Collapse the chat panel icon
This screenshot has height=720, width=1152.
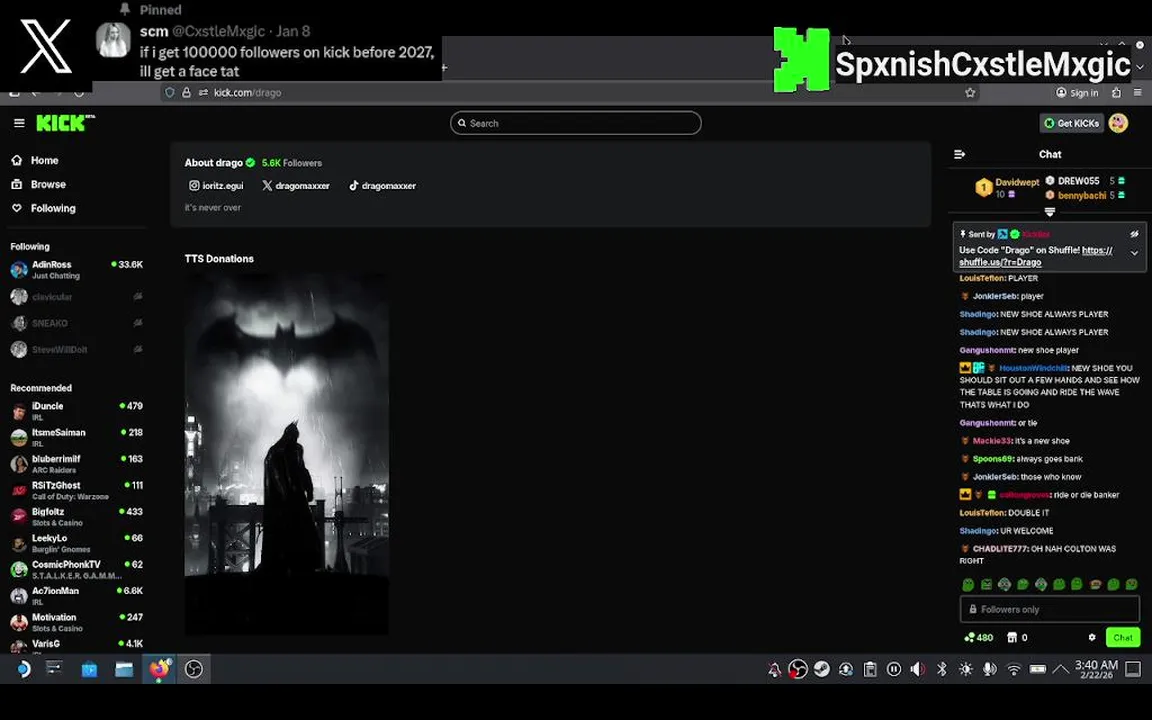[x=960, y=154]
